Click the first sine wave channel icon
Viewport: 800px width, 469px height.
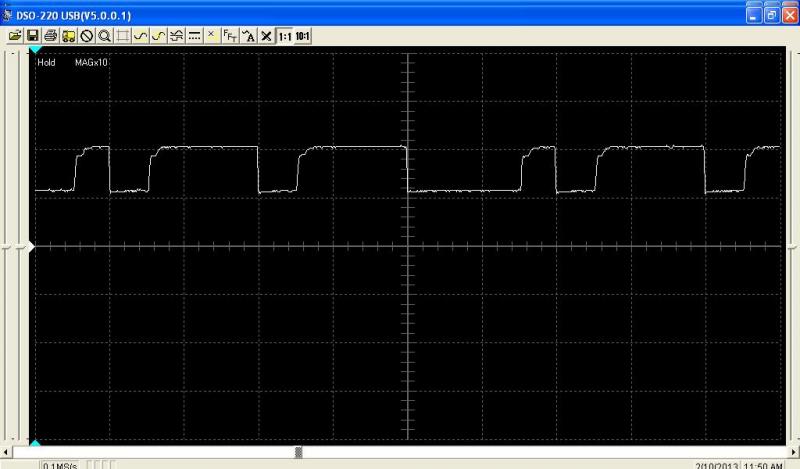pyautogui.click(x=140, y=36)
